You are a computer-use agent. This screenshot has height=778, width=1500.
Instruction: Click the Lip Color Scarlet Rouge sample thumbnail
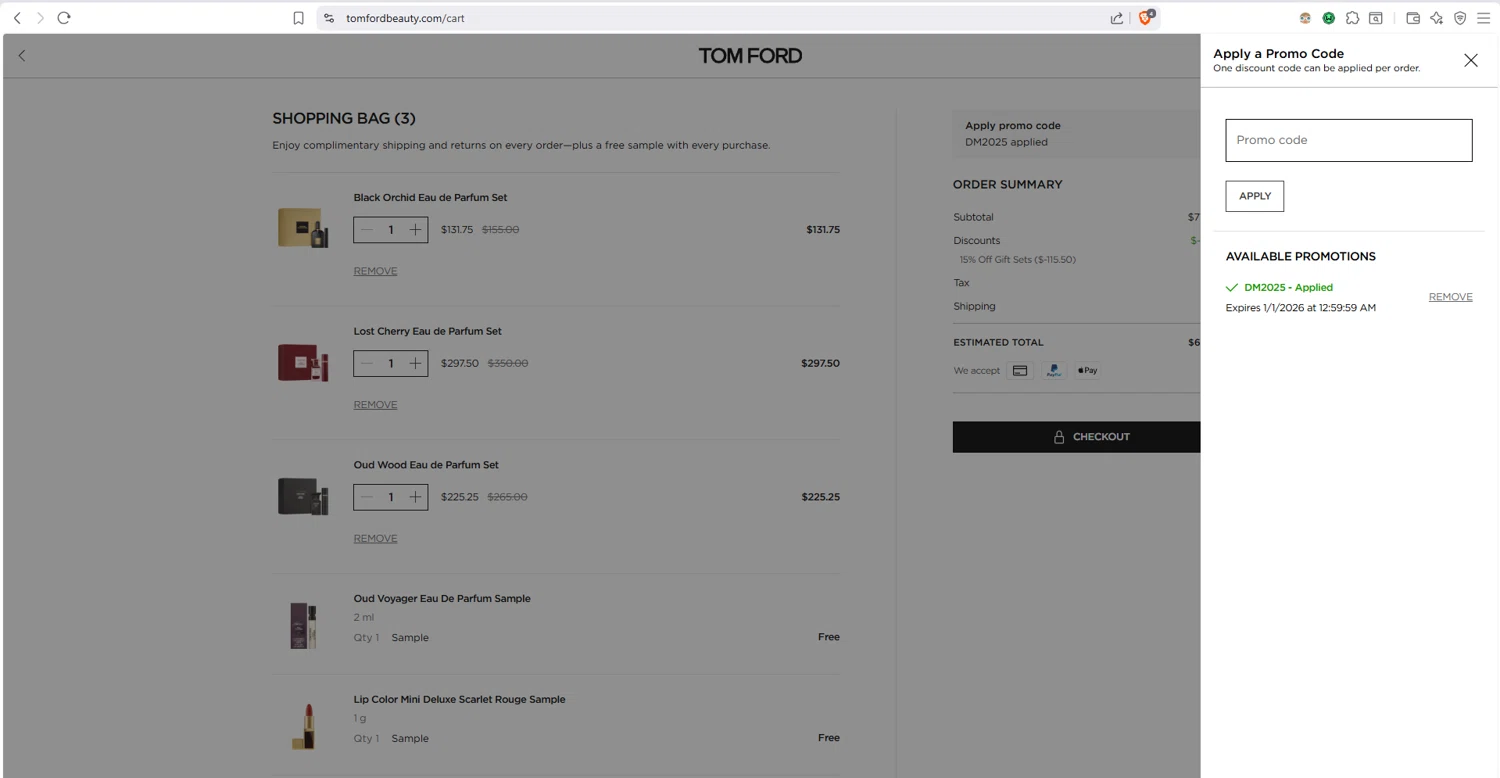(303, 726)
